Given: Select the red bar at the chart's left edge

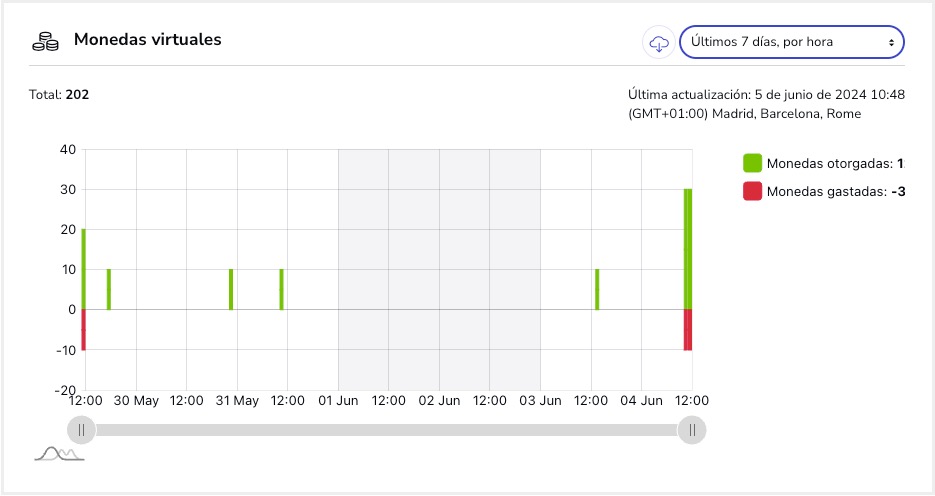Looking at the screenshot, I should coord(84,330).
